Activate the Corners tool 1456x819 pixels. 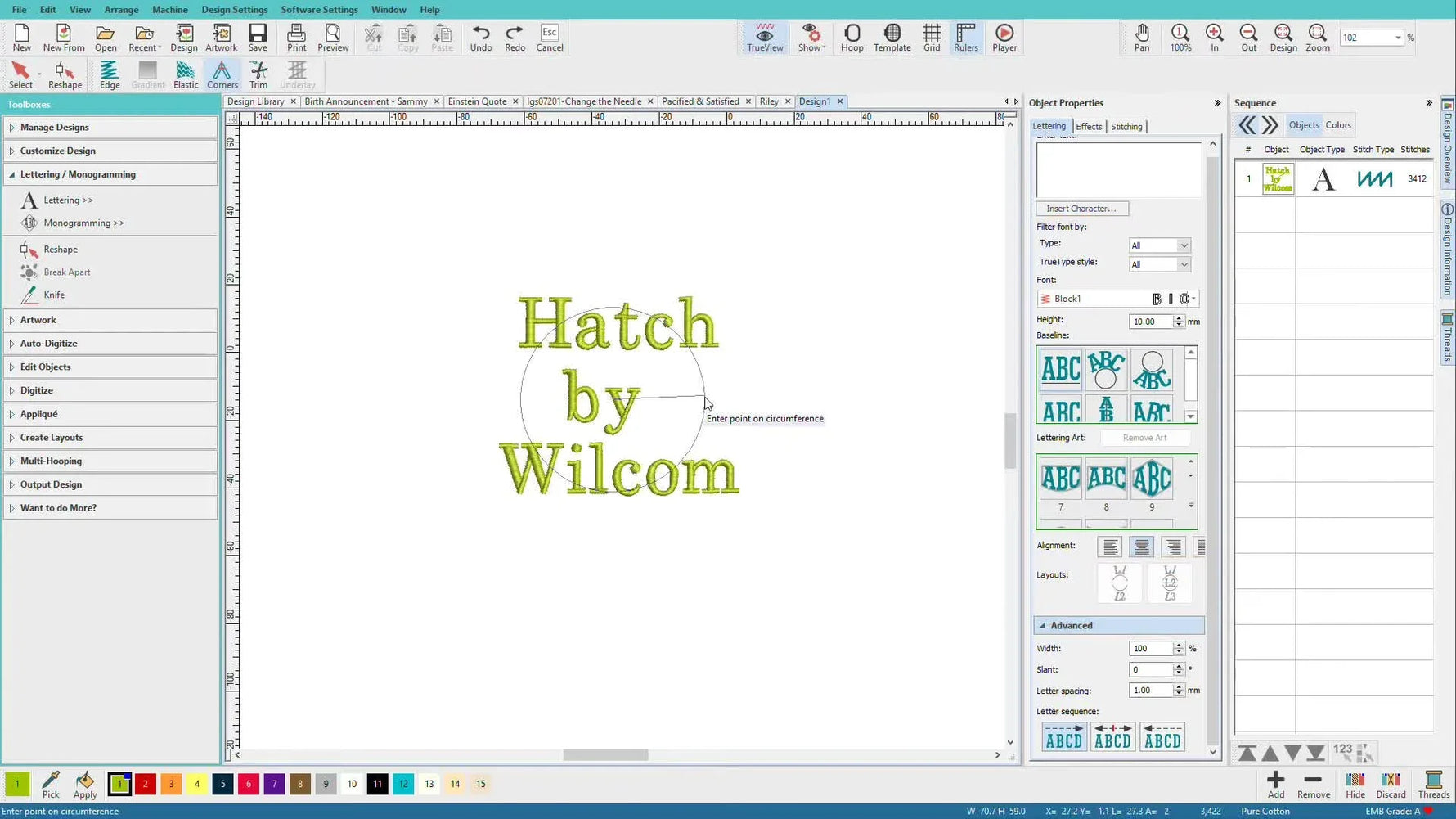click(x=222, y=74)
